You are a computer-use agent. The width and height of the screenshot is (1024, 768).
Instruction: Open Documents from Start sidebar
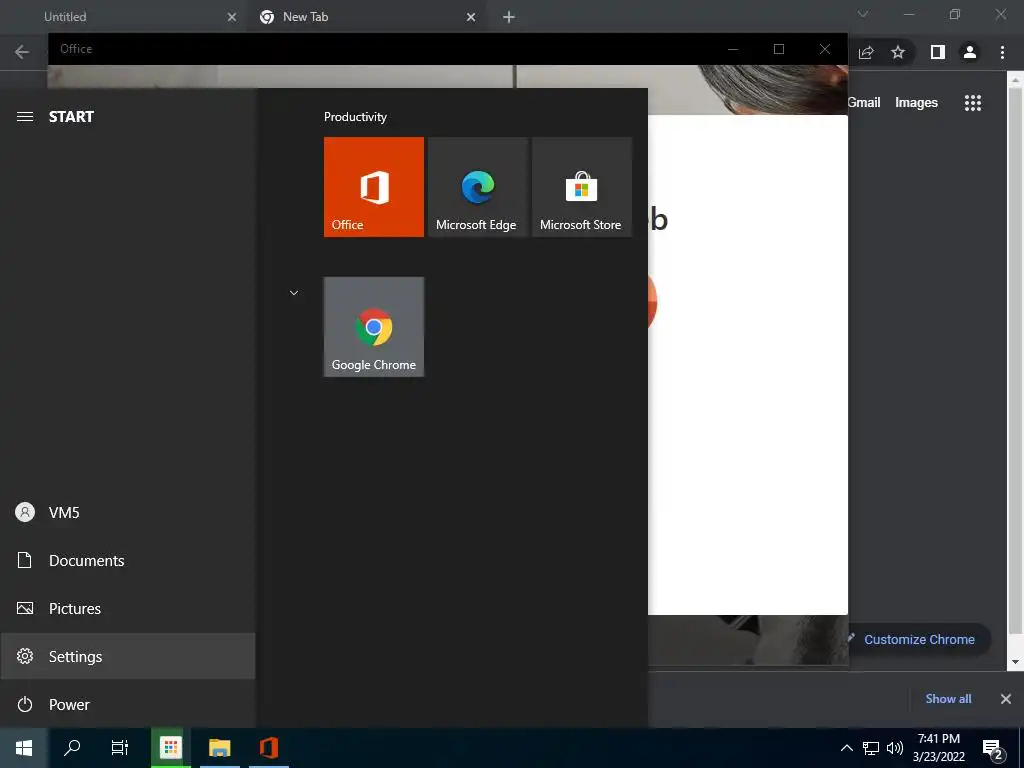click(x=128, y=560)
